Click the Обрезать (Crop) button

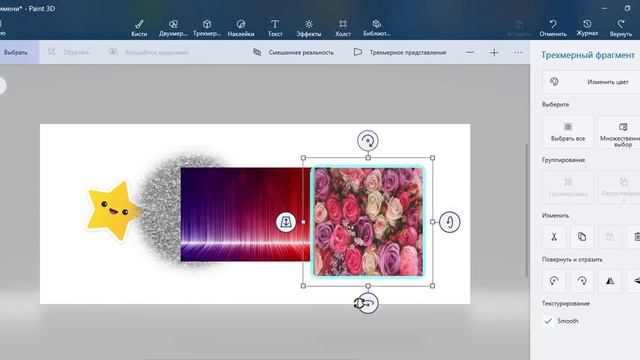[x=69, y=52]
